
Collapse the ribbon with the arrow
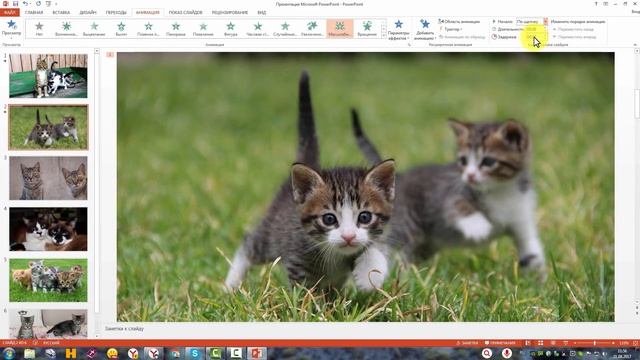[x=635, y=44]
